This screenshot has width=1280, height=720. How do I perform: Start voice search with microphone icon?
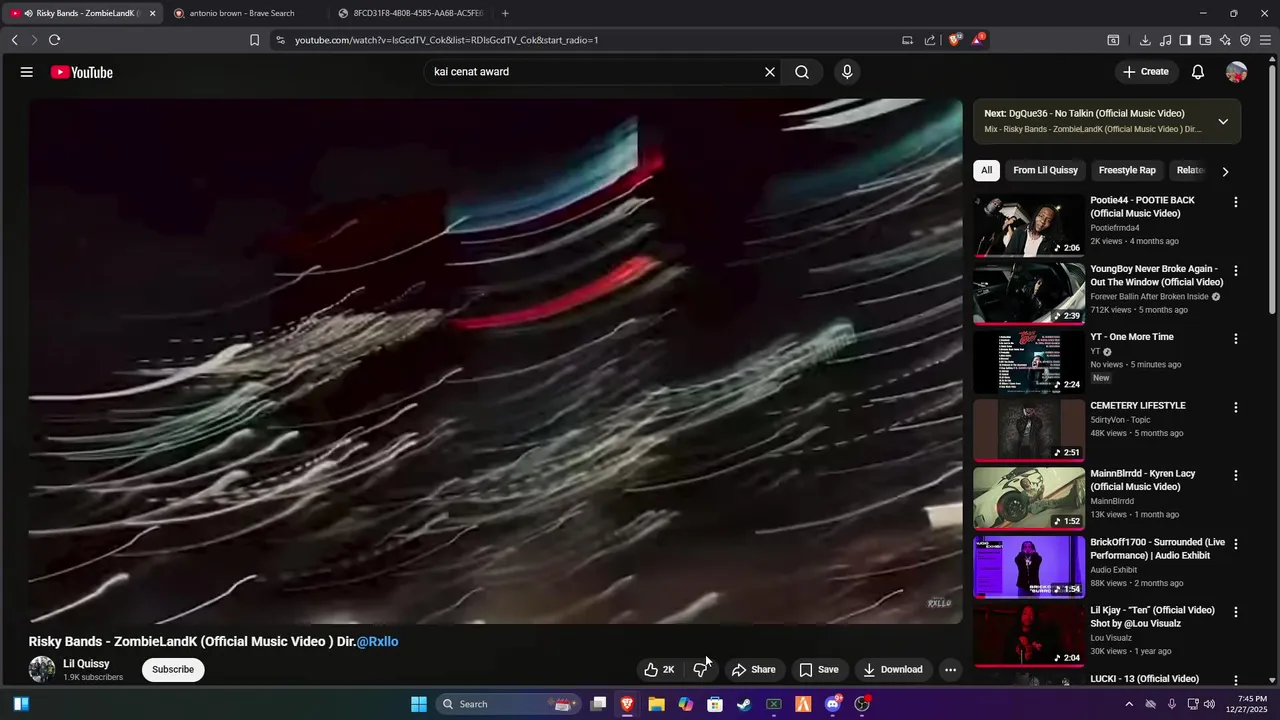point(847,72)
